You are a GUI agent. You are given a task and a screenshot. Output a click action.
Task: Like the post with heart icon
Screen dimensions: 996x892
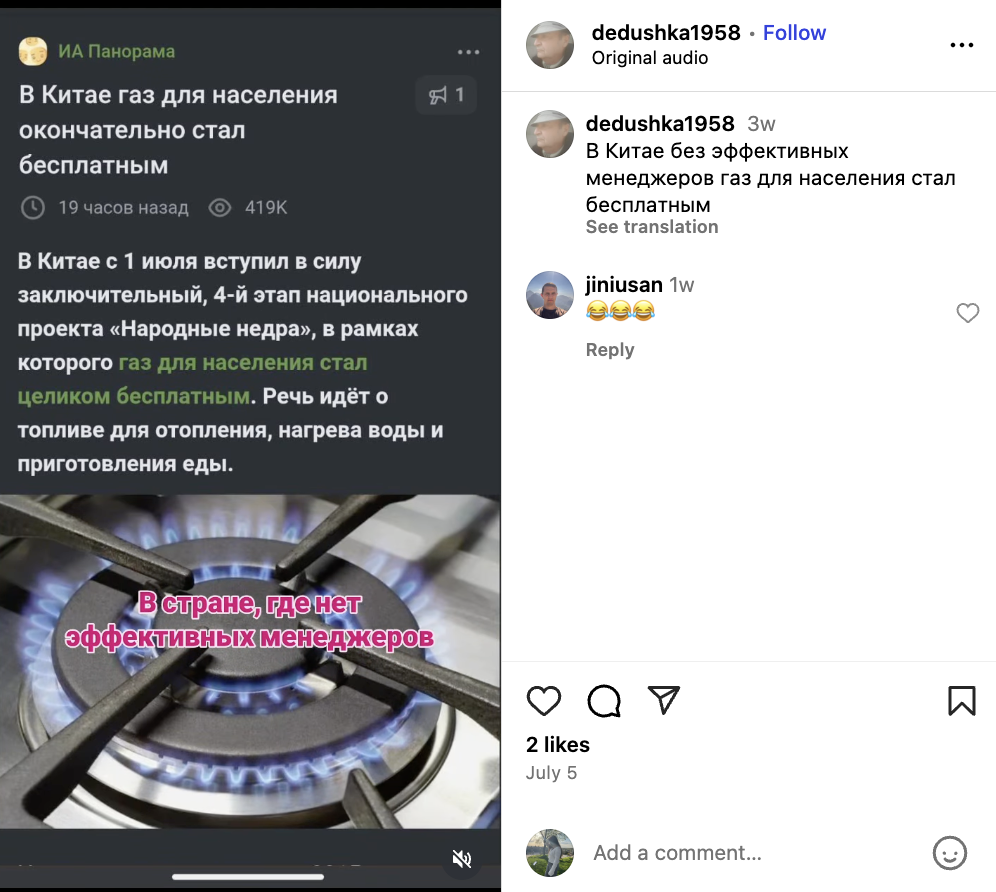tap(544, 701)
